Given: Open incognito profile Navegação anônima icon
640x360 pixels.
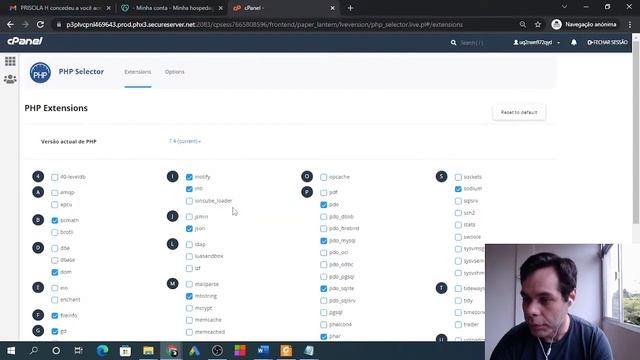Looking at the screenshot, I should tap(556, 24).
